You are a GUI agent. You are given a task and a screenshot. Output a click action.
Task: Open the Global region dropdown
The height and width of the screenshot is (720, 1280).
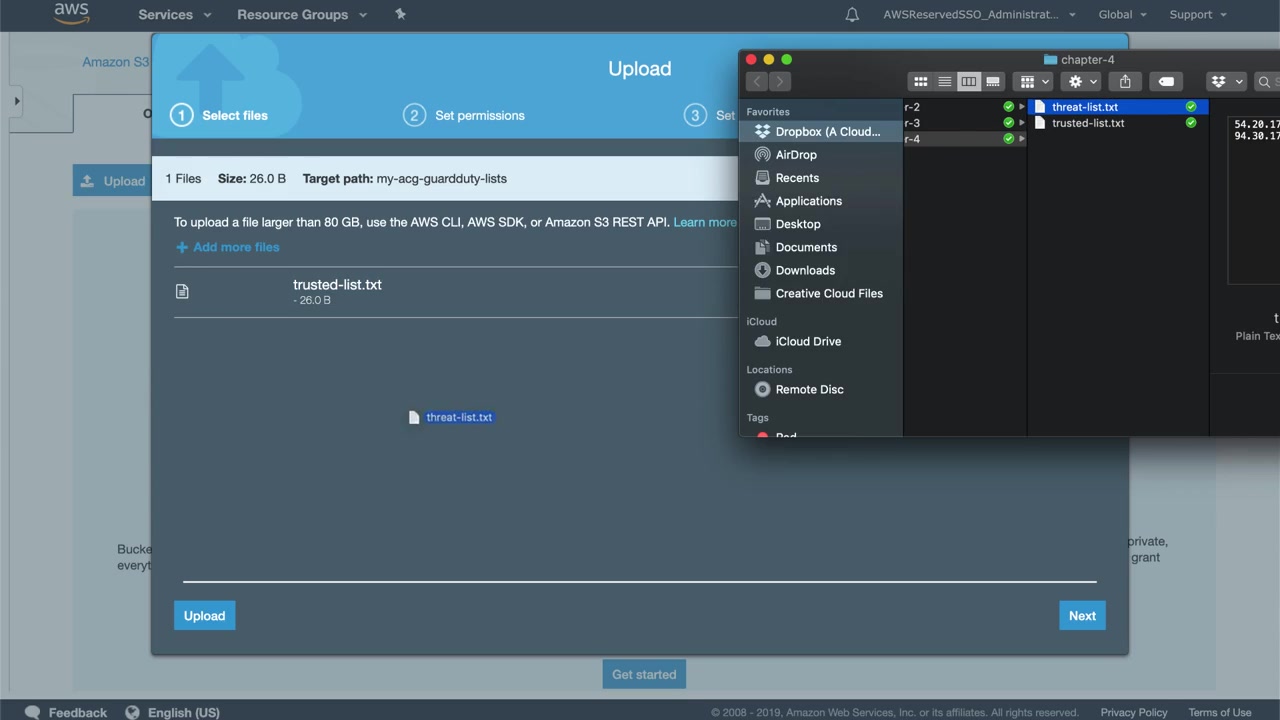1122,14
